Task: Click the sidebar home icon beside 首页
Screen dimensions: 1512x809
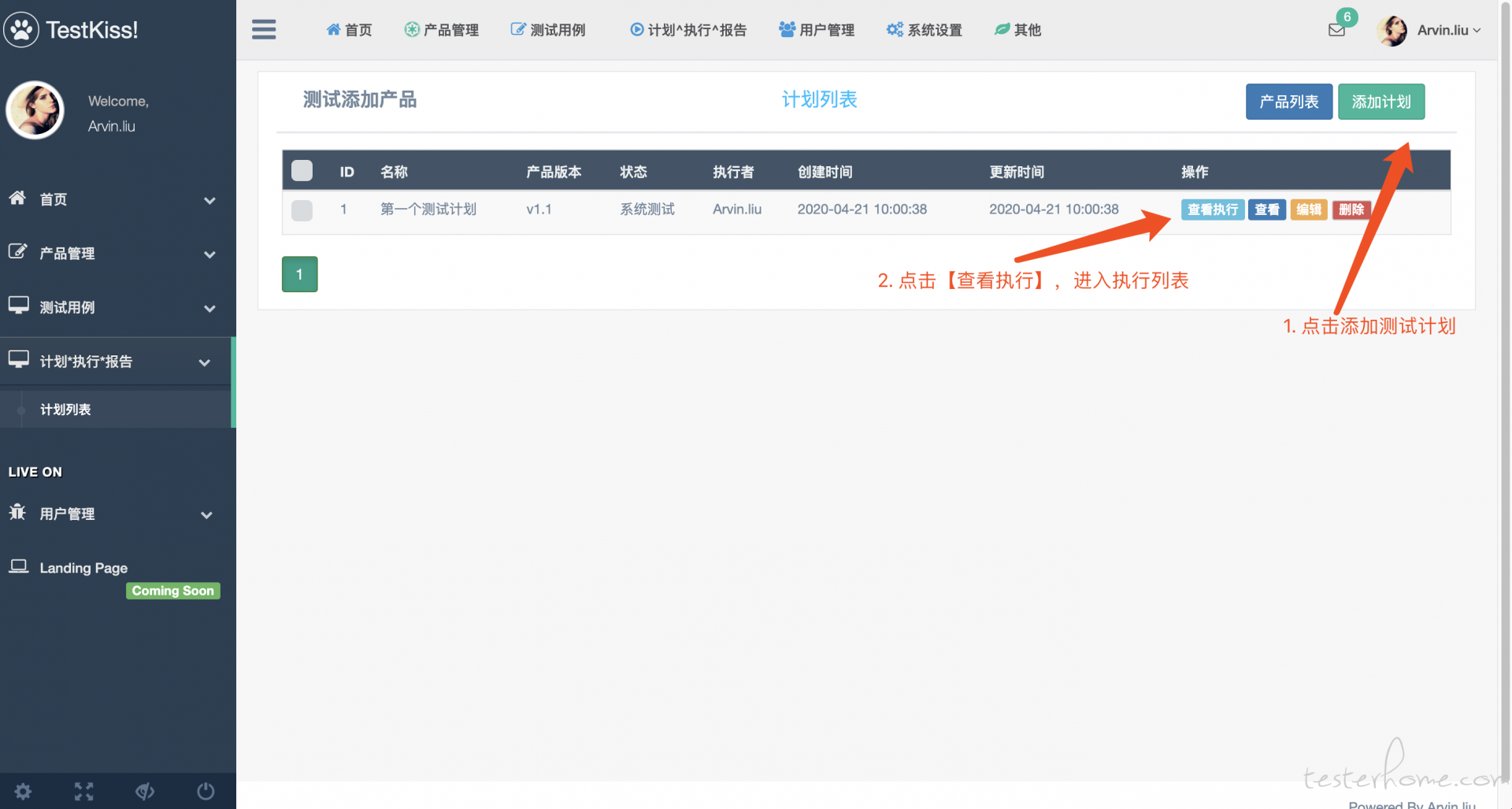Action: tap(17, 198)
